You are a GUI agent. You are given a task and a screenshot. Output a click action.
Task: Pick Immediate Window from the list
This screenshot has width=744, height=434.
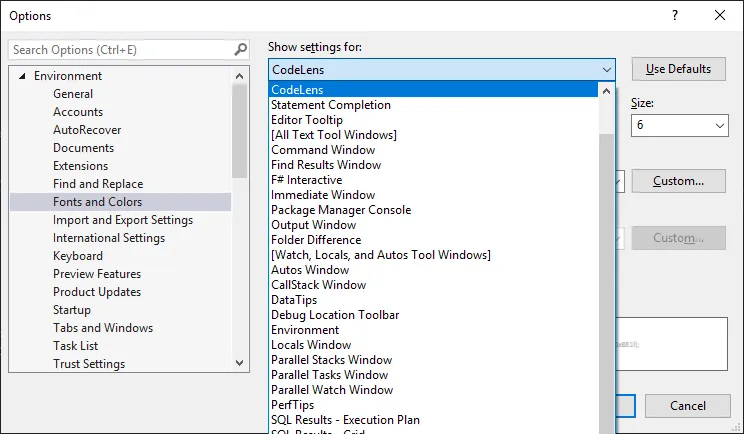coord(433,195)
